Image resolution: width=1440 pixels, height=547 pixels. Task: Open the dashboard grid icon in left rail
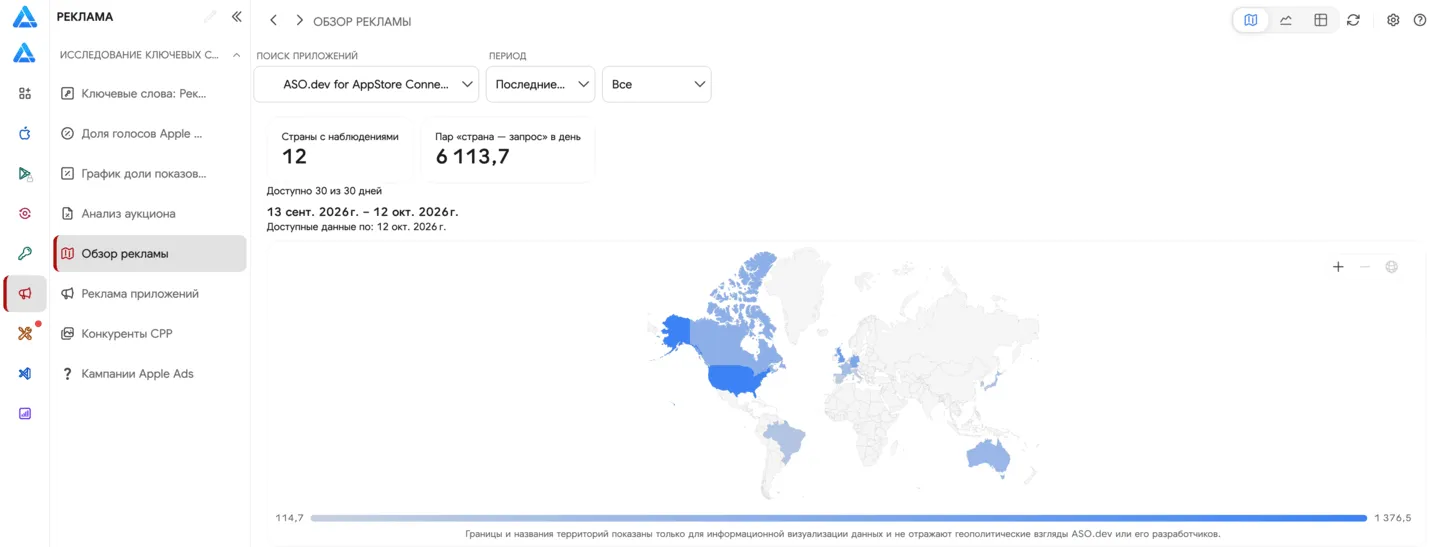(x=25, y=93)
